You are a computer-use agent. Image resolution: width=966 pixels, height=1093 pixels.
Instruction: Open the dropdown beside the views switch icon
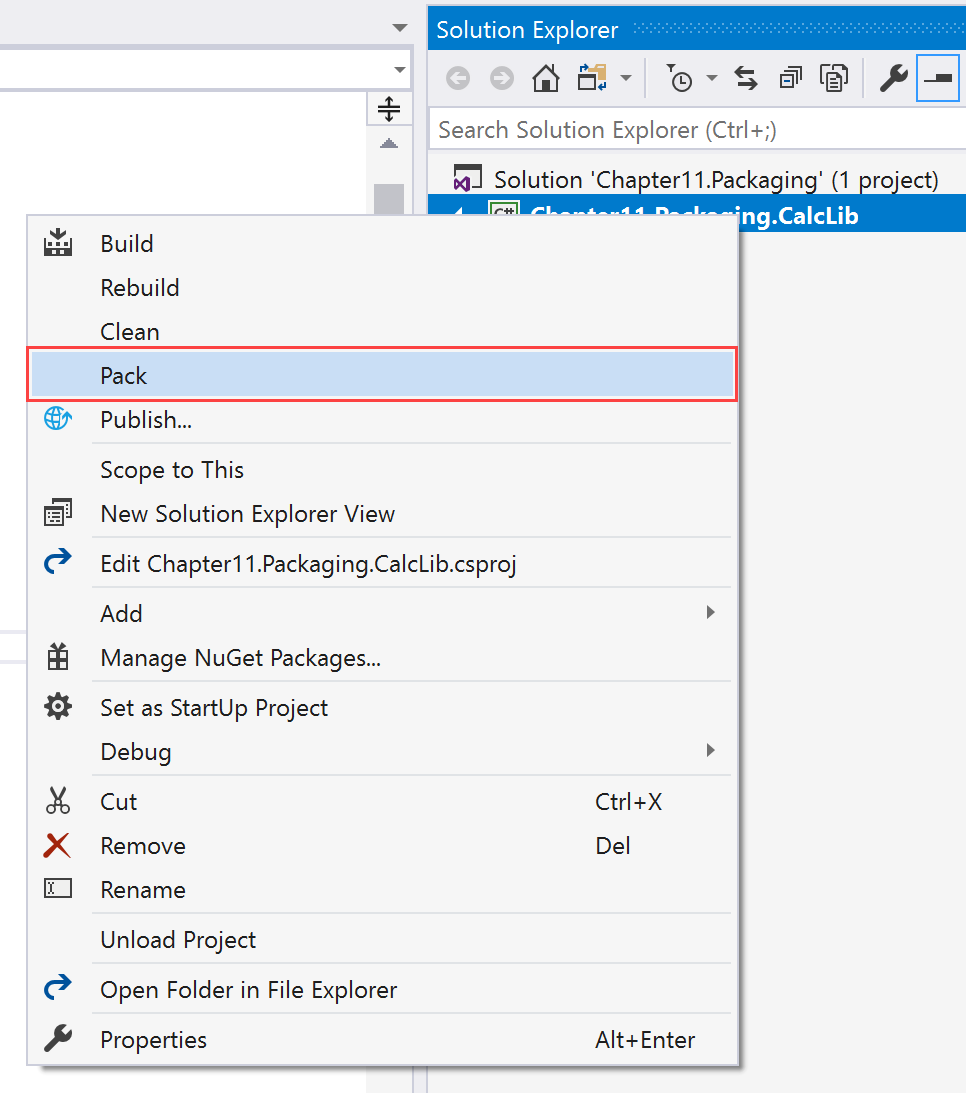(x=626, y=78)
